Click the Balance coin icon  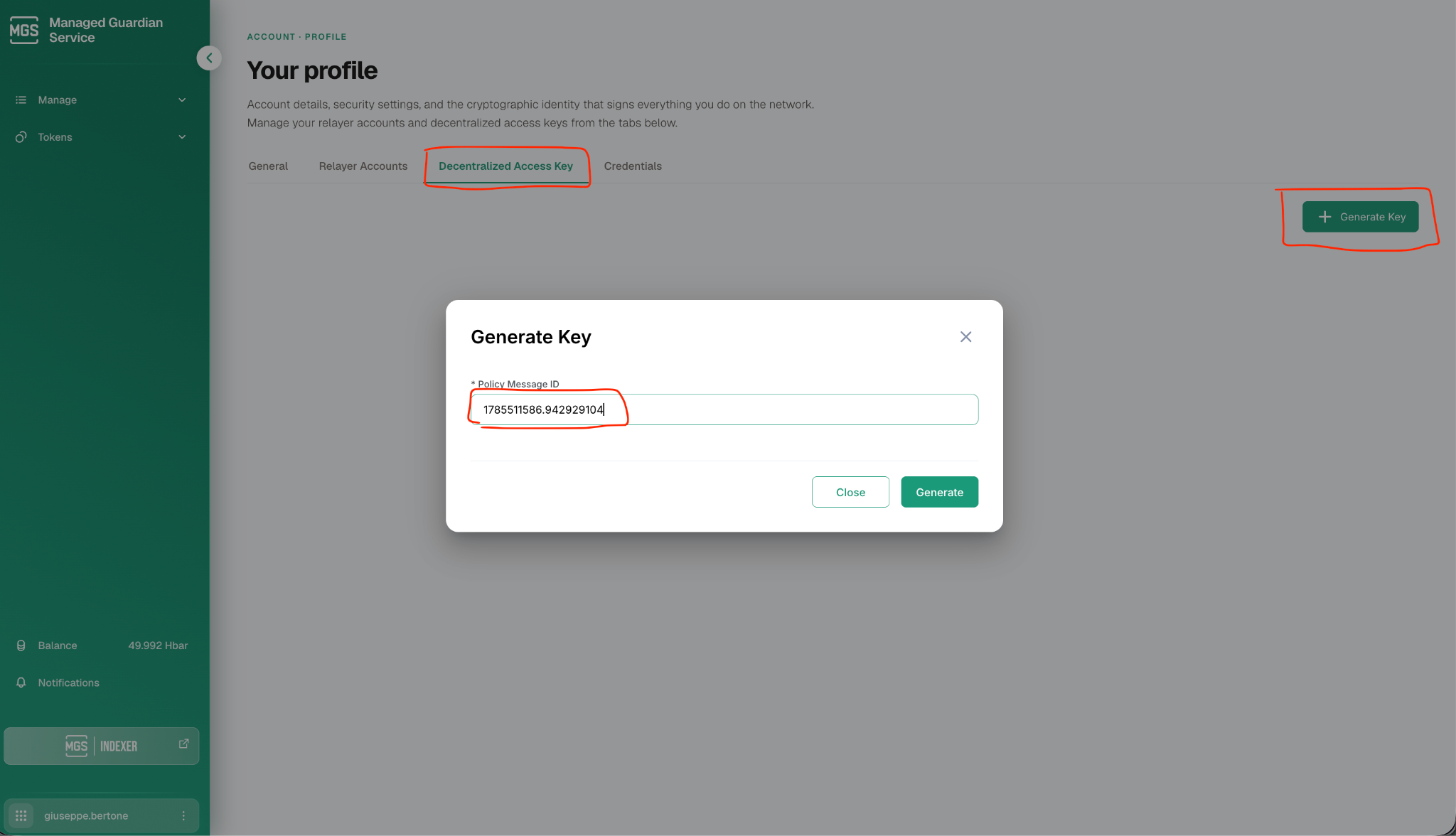pos(21,645)
